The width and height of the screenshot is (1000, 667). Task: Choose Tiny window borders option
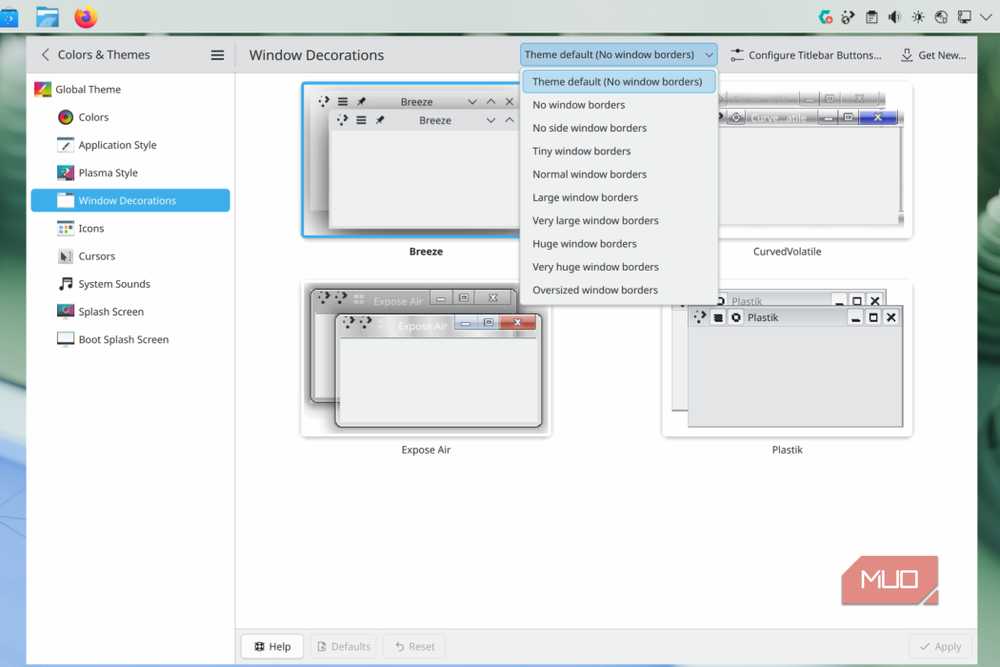[619, 151]
